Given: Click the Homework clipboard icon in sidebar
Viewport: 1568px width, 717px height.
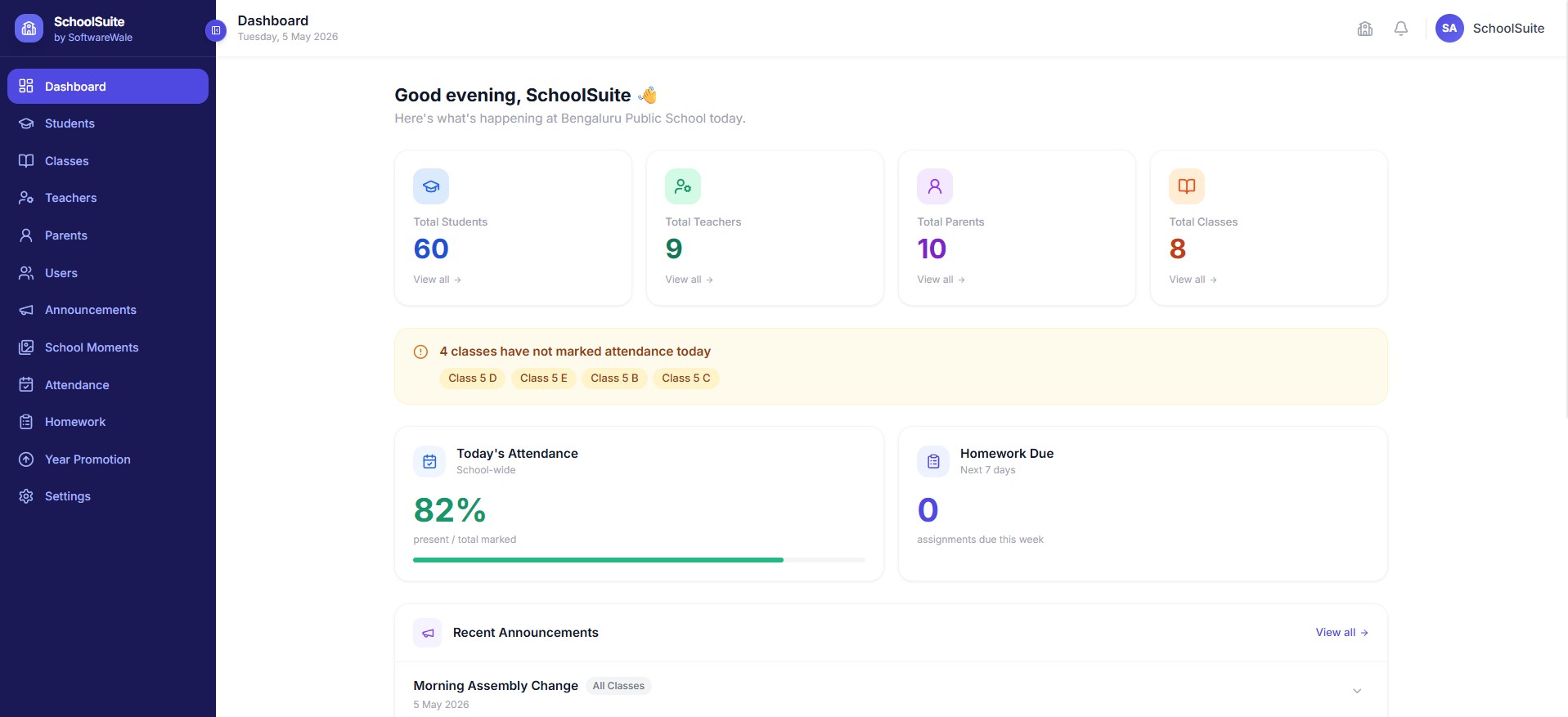Looking at the screenshot, I should pyautogui.click(x=26, y=422).
